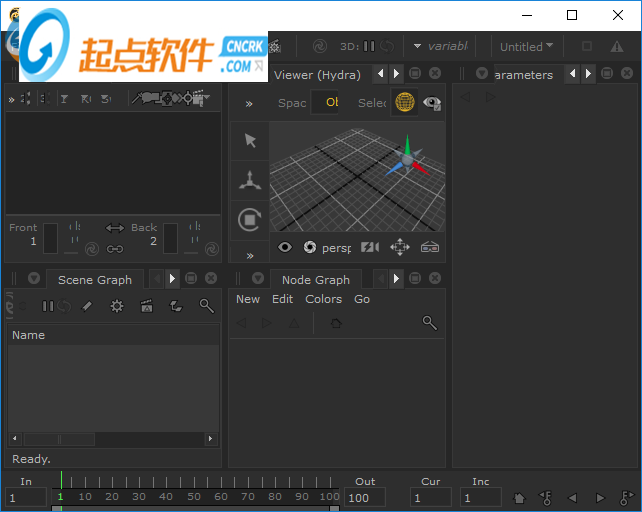Viewport: 642px width, 512px height.
Task: Select the arrow selection tool in Viewer
Action: [x=250, y=141]
